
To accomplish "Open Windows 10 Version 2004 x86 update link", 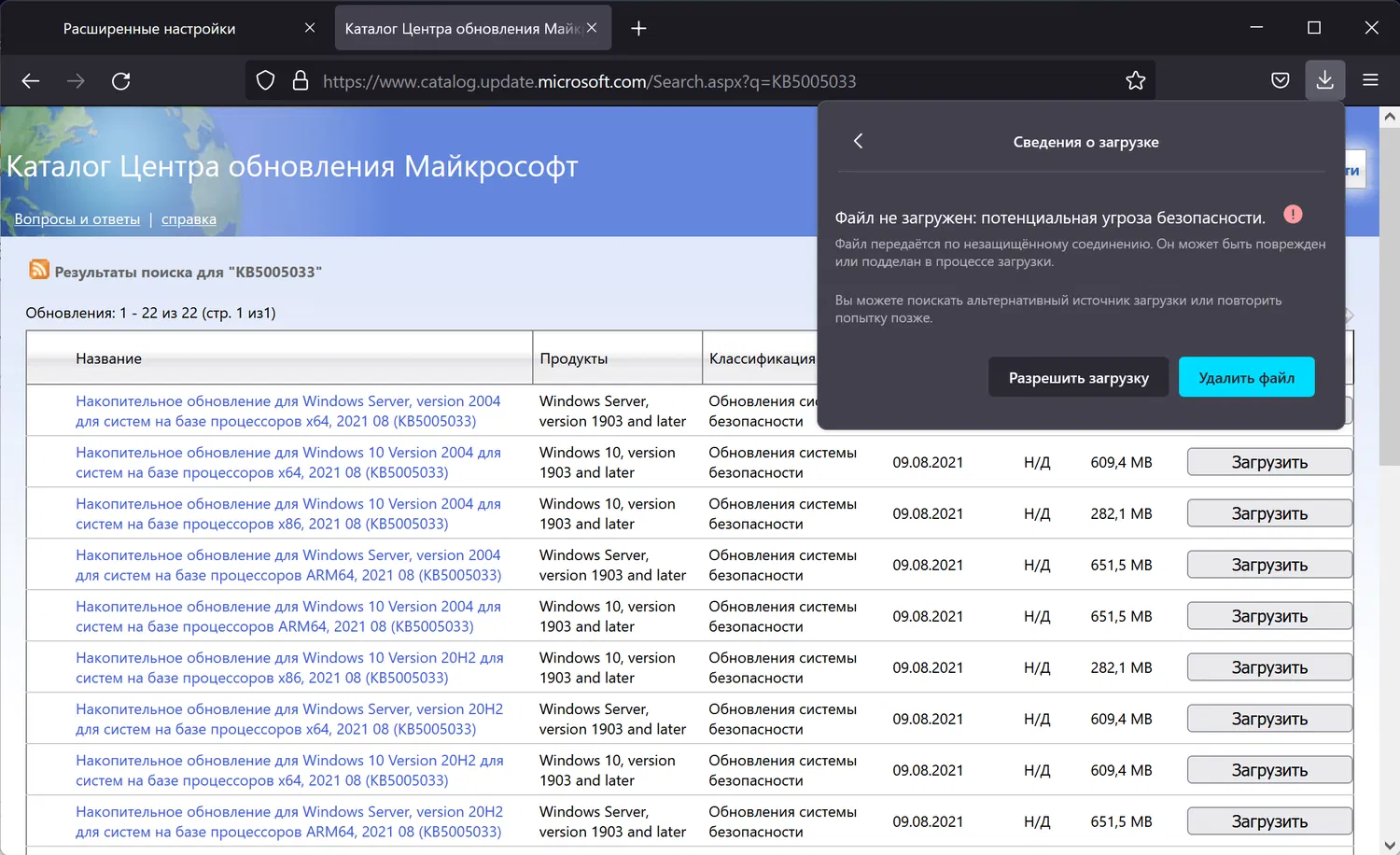I will [x=288, y=513].
